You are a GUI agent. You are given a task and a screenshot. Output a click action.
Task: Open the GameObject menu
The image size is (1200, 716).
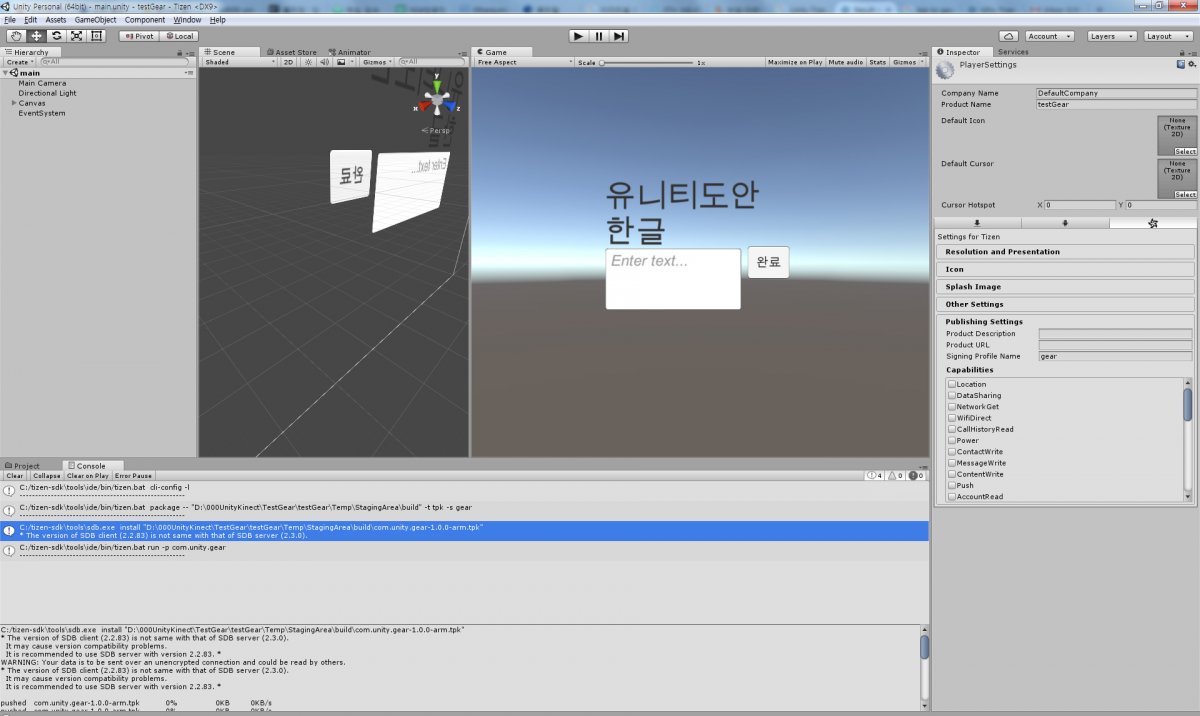[95, 20]
